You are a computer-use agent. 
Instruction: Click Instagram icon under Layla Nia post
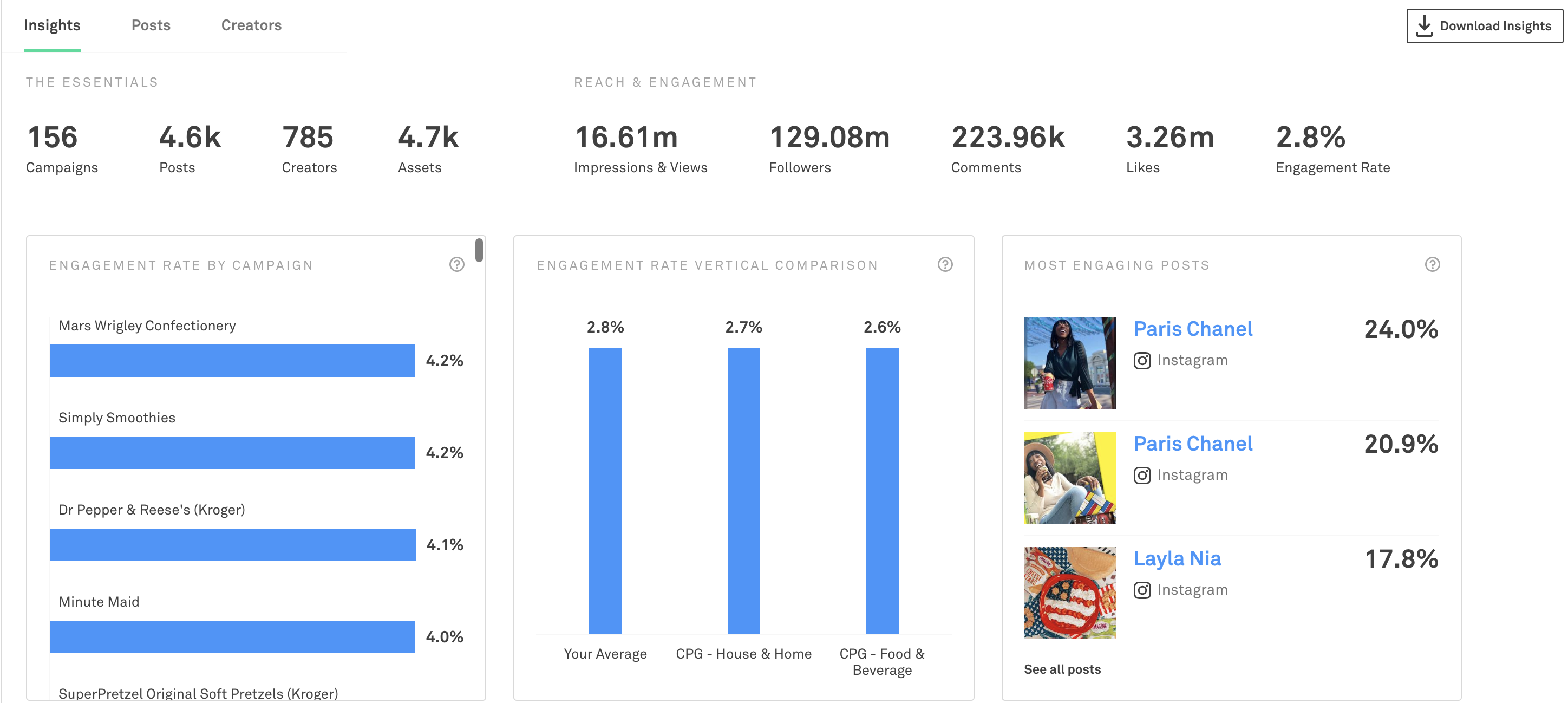pos(1142,590)
